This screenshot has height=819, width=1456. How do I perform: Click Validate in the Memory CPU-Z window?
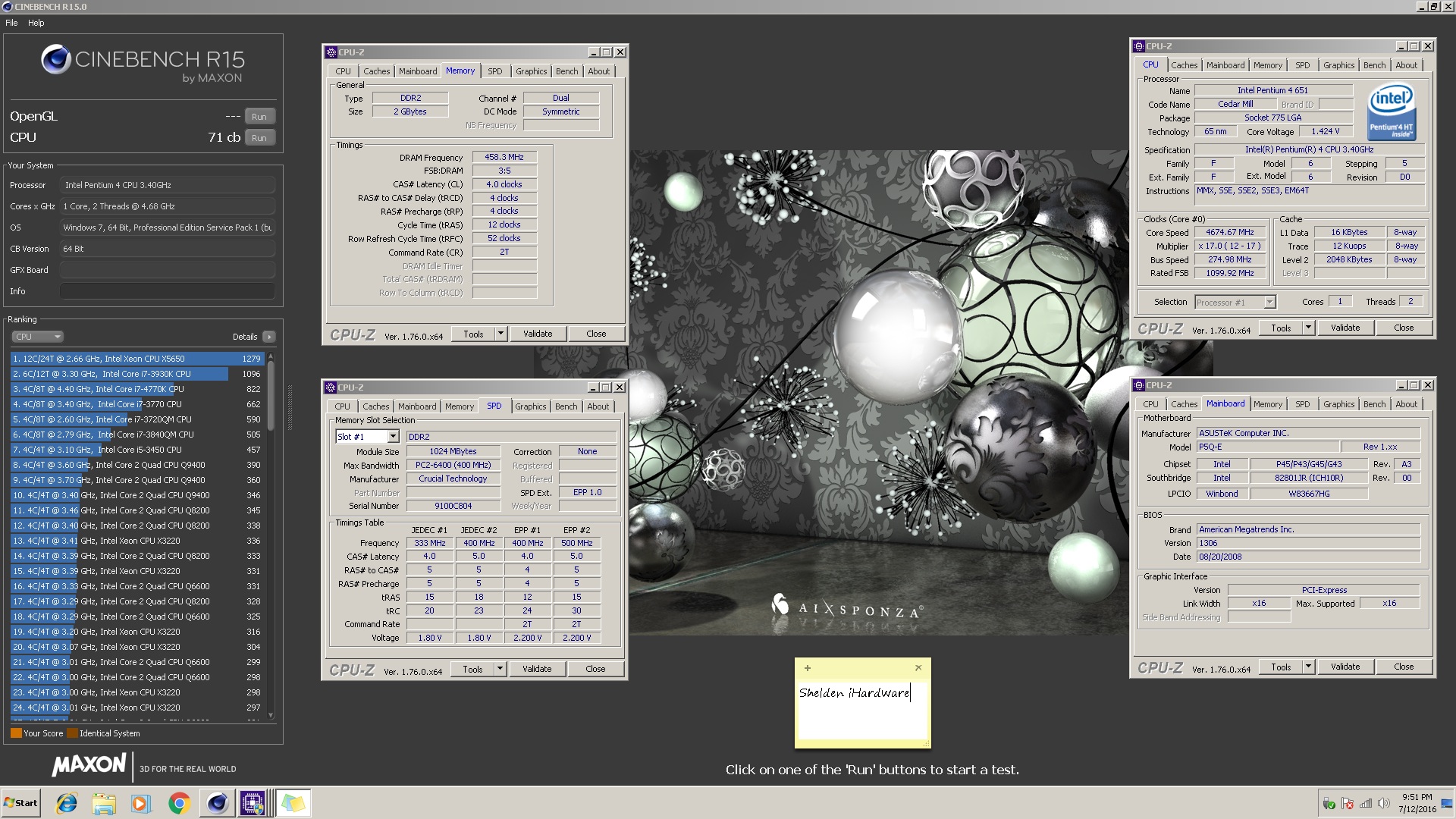[x=538, y=334]
